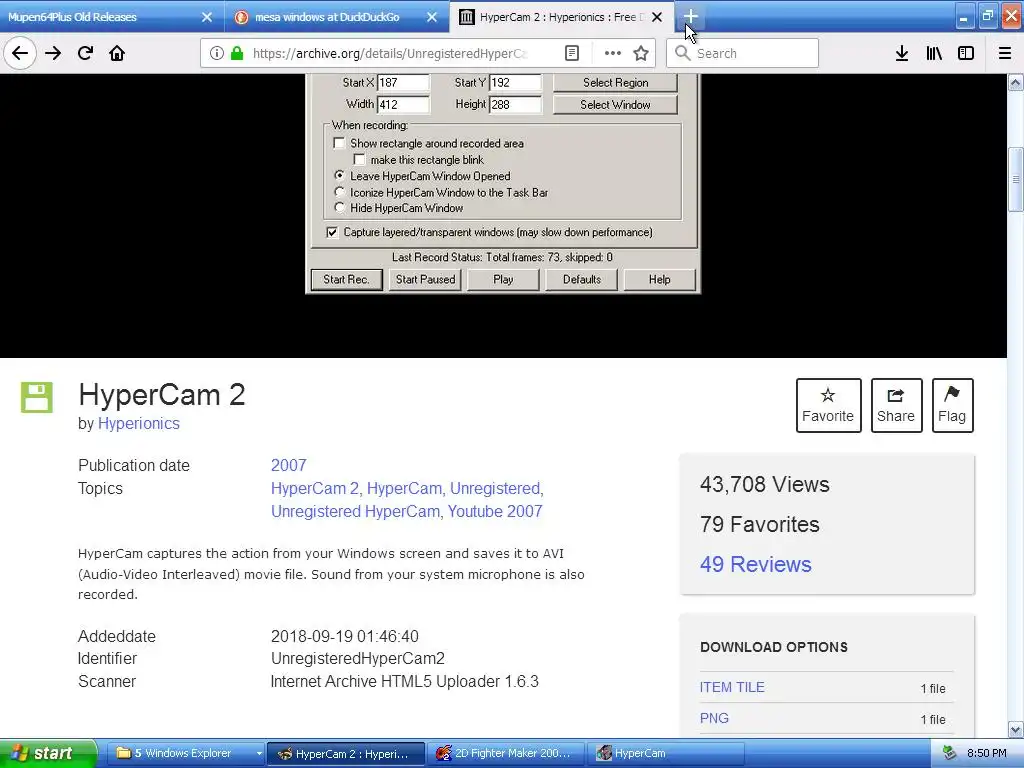Click the Start X value field

(403, 82)
